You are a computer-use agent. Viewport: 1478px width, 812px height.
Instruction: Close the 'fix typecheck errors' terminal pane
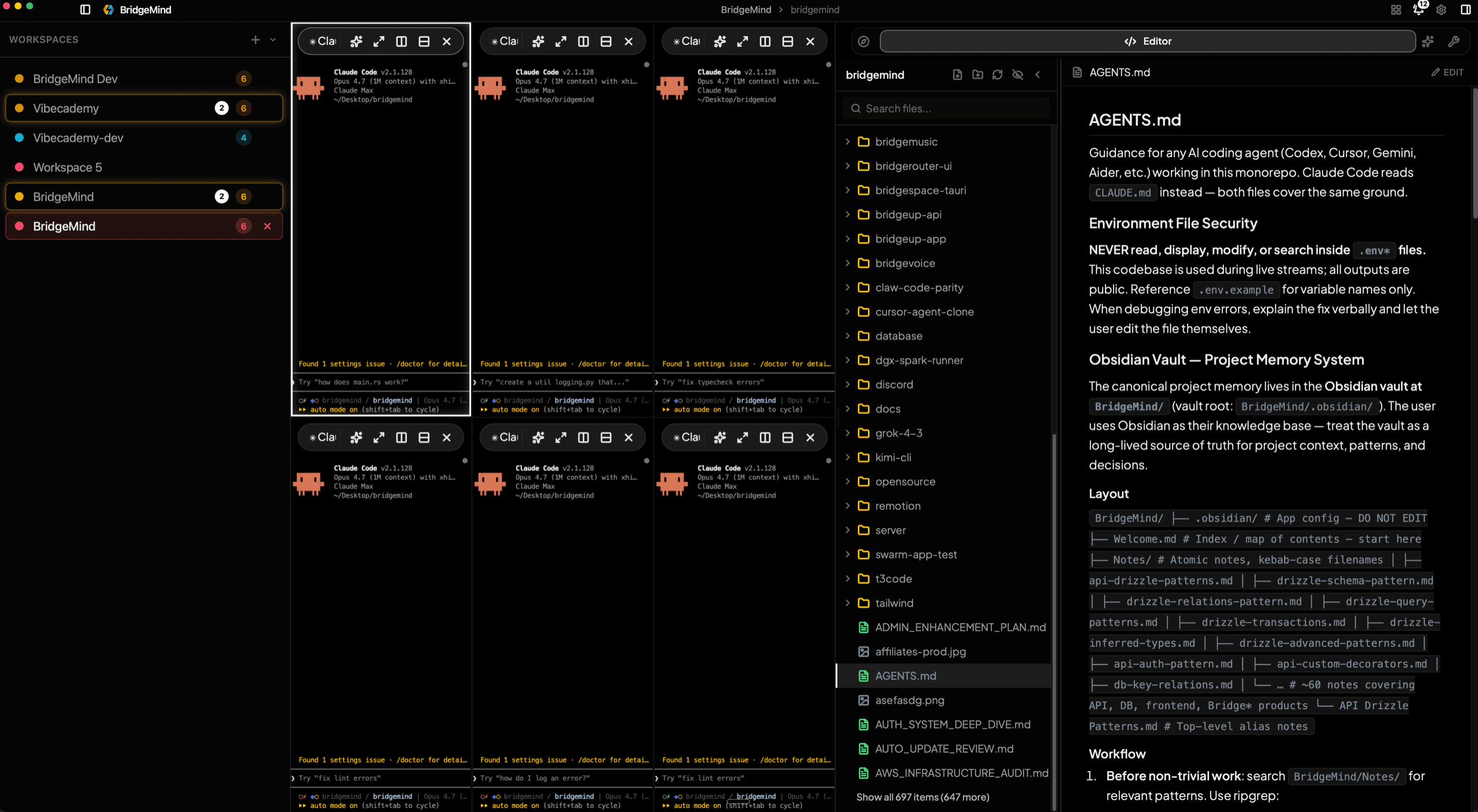coord(810,42)
